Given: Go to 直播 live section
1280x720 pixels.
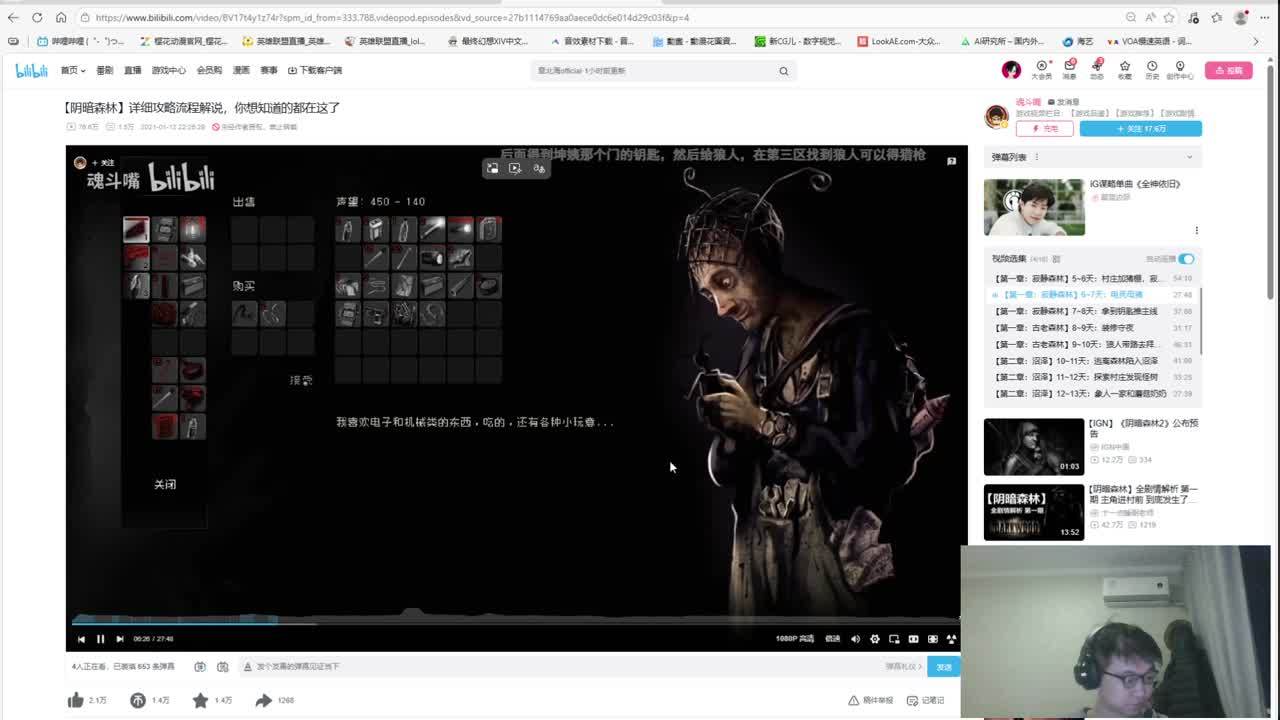Looking at the screenshot, I should (x=133, y=70).
